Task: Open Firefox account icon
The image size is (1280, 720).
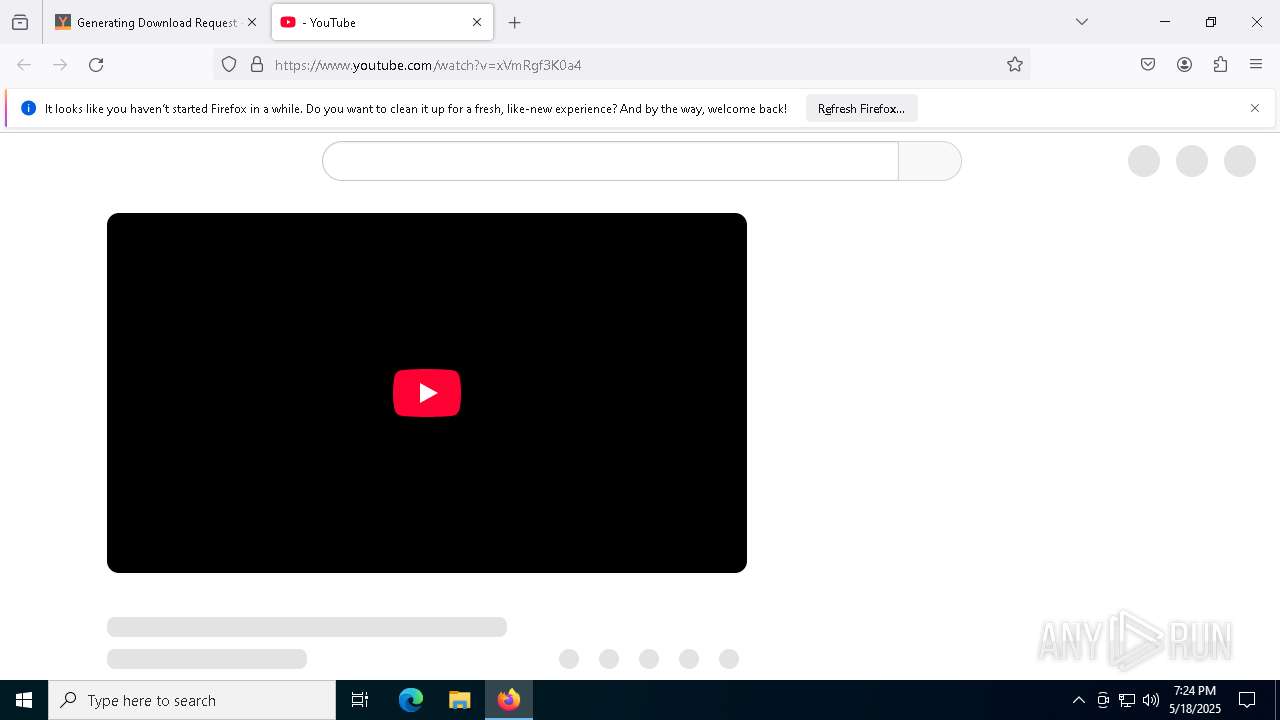Action: [1184, 65]
